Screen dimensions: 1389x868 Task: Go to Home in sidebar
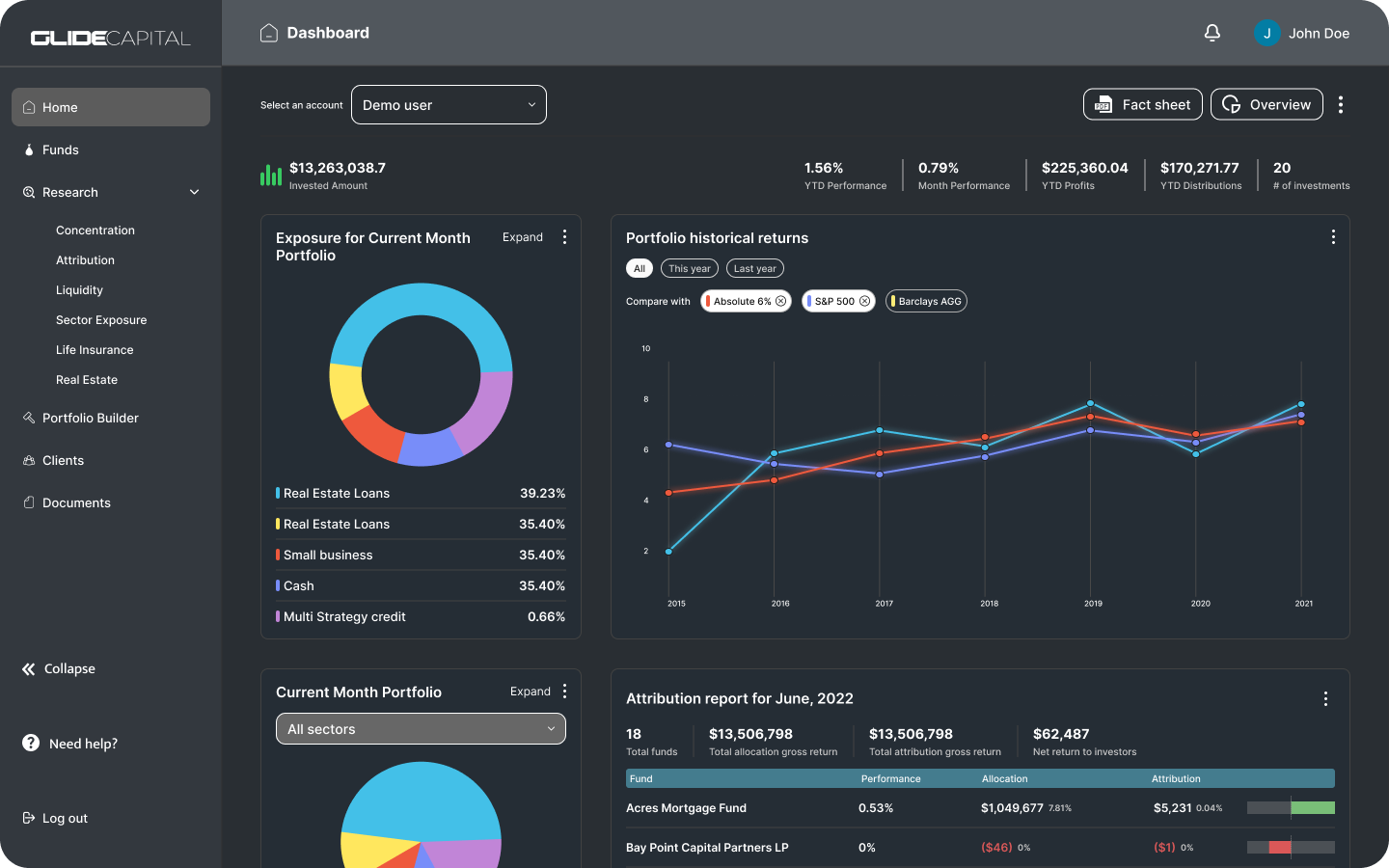tap(111, 107)
